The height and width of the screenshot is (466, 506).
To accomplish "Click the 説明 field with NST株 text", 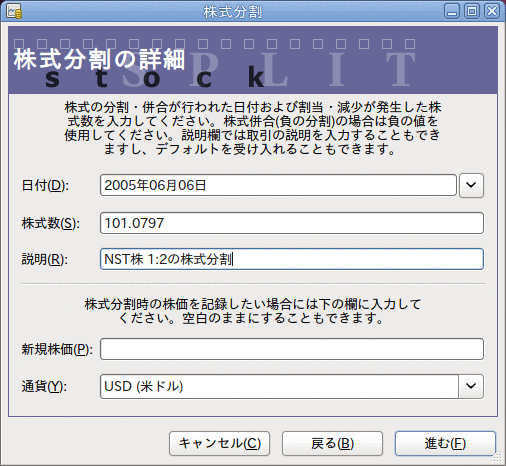I will coord(292,259).
